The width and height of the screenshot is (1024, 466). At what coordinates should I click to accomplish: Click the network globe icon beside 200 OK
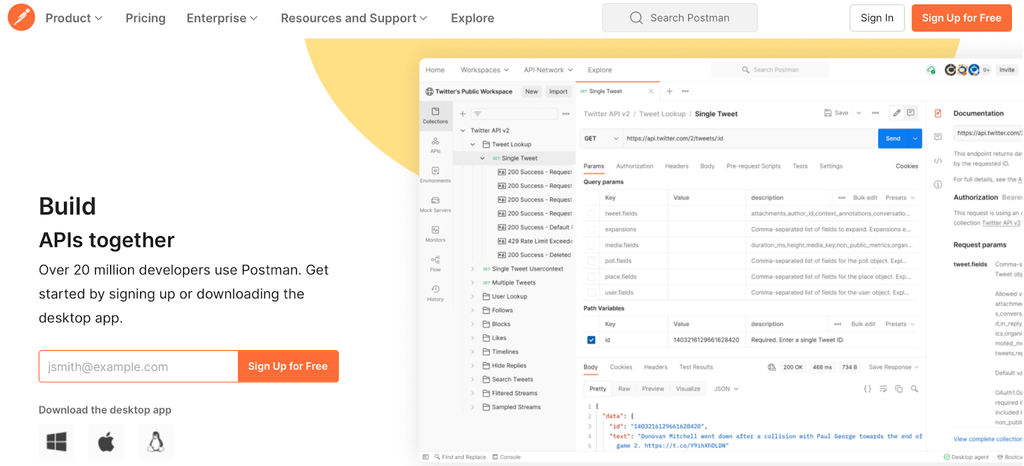tap(771, 367)
